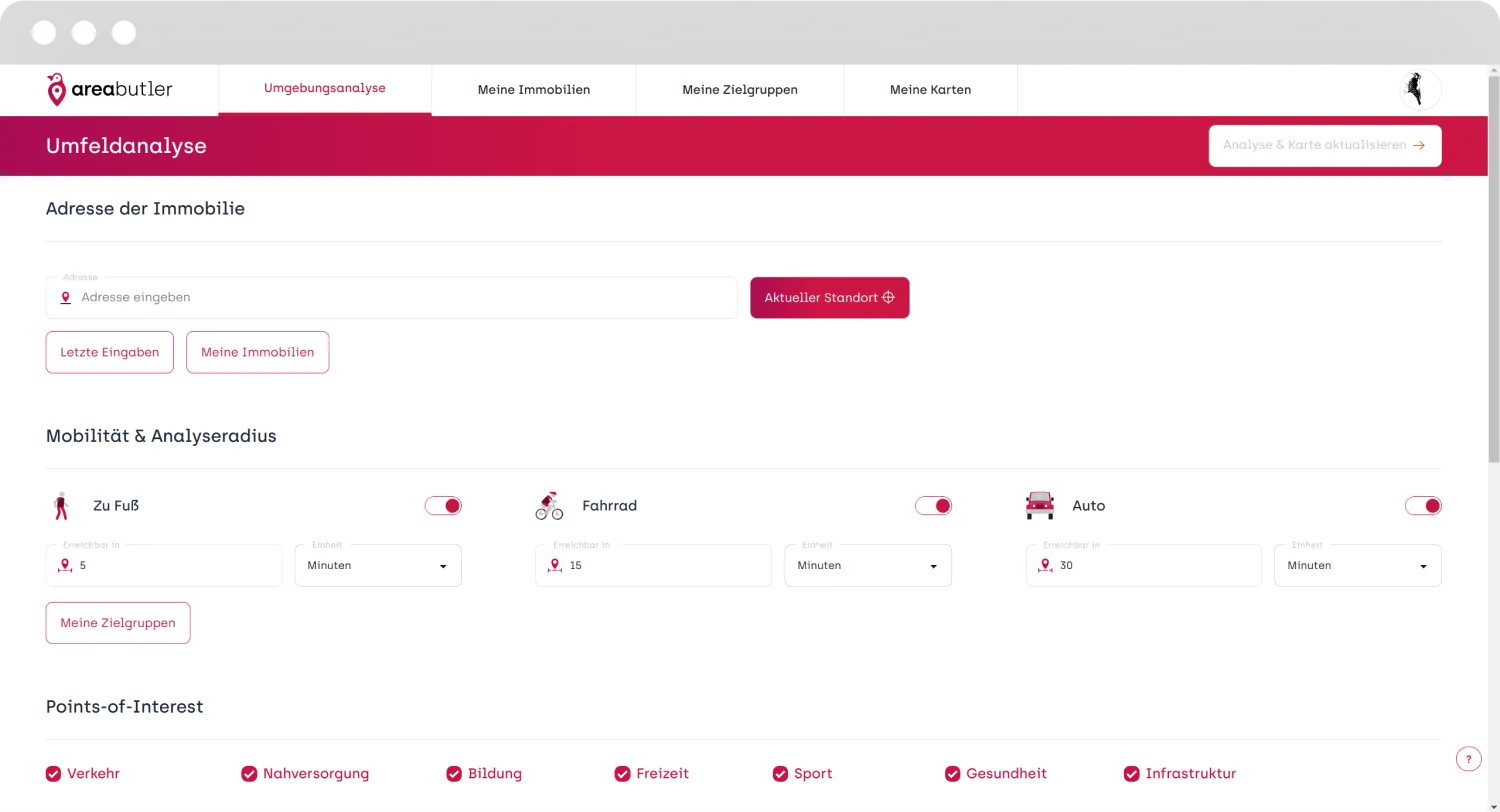The image size is (1500, 812).
Task: Click the Aktueller Standort button
Action: pyautogui.click(x=830, y=298)
